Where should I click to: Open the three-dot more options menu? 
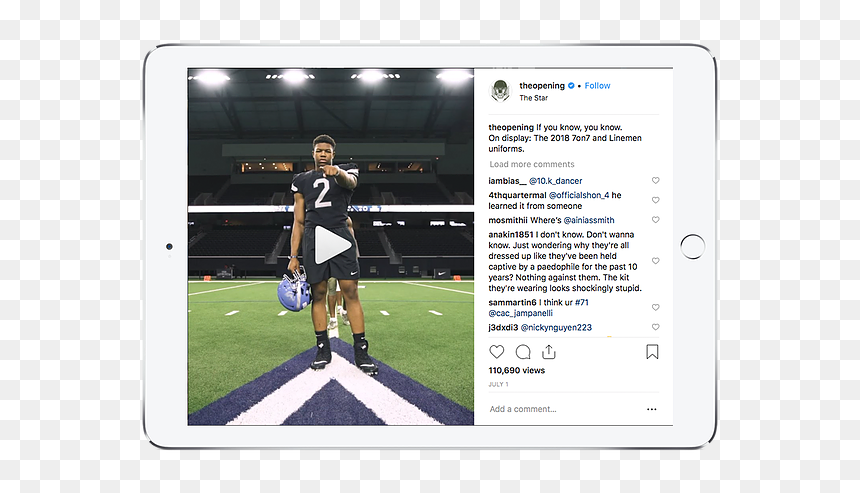(652, 409)
